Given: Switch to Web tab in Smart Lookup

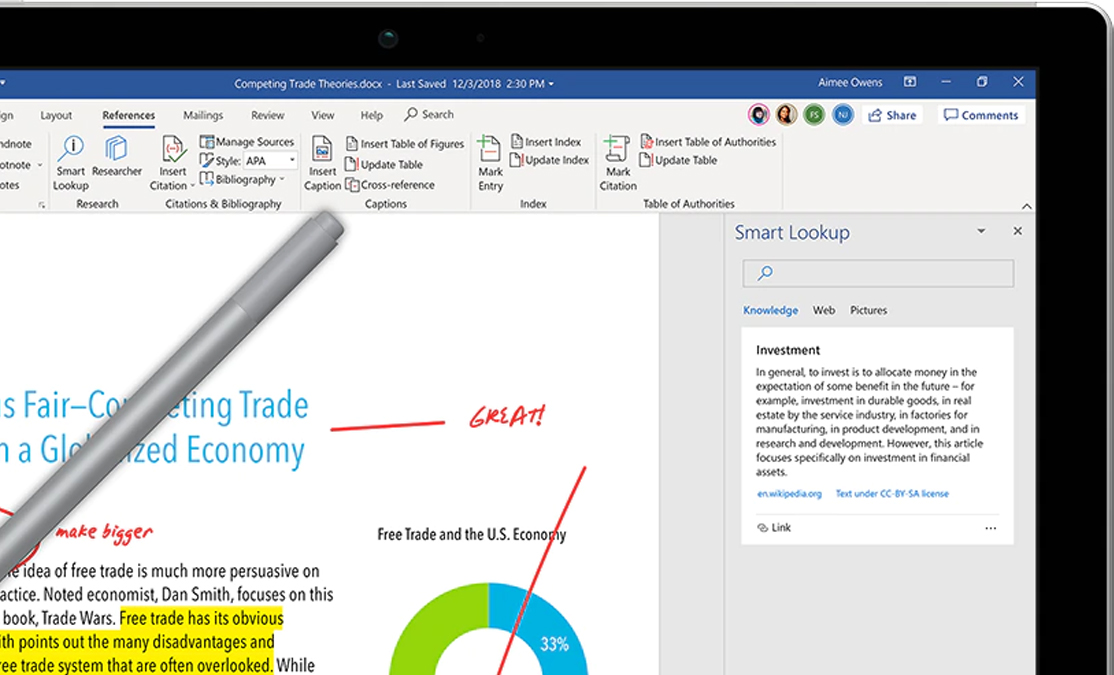Looking at the screenshot, I should [x=823, y=310].
